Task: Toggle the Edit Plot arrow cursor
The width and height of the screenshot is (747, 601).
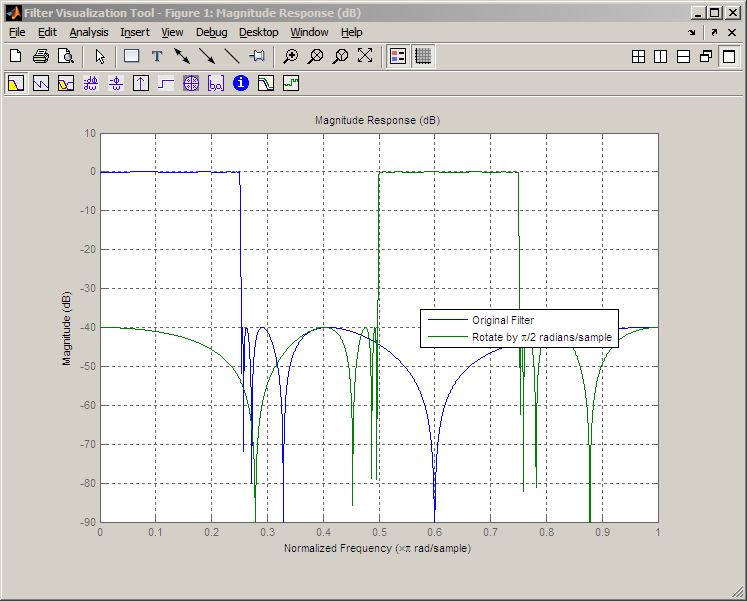Action: click(100, 56)
